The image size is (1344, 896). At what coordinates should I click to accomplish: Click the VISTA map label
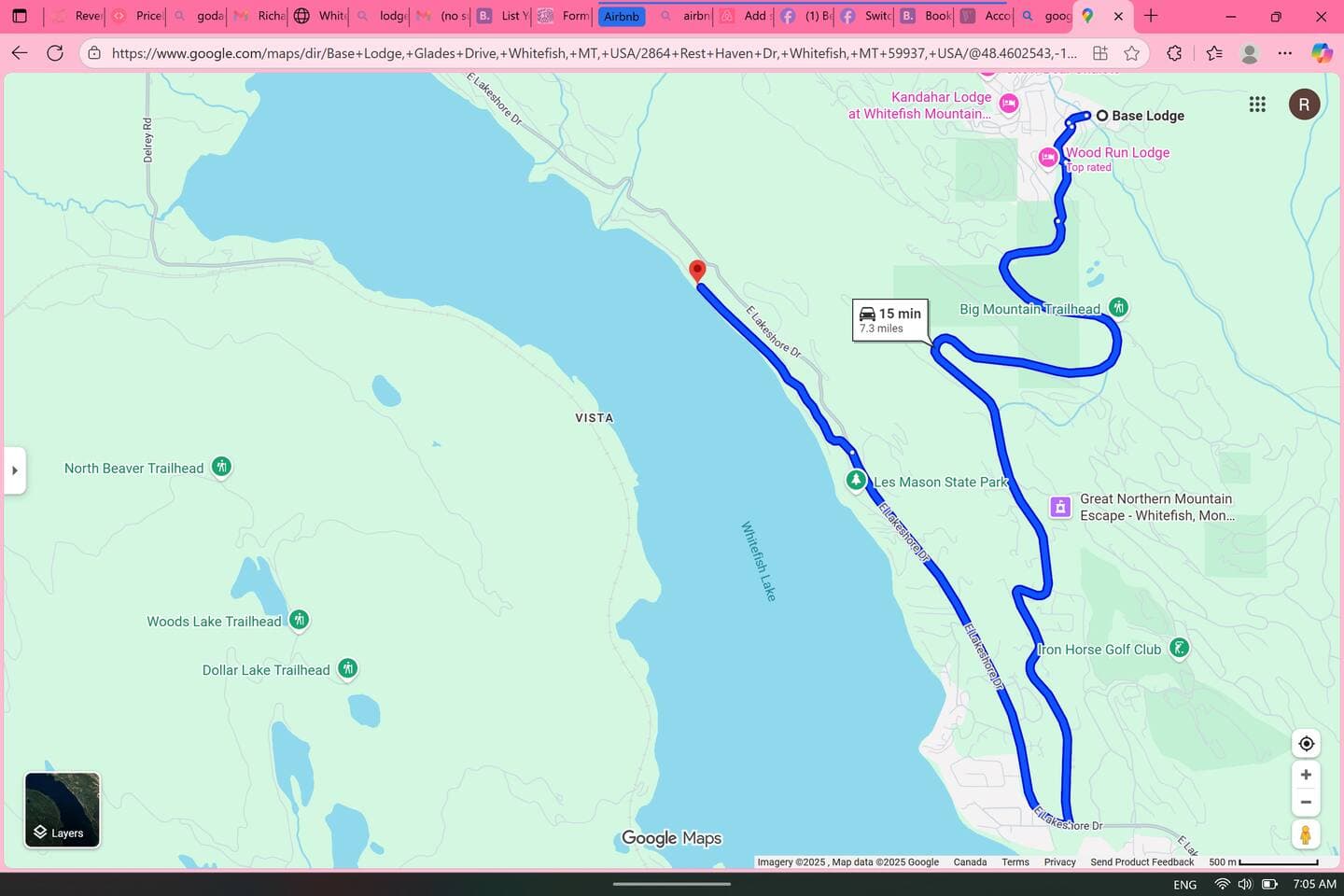[595, 418]
